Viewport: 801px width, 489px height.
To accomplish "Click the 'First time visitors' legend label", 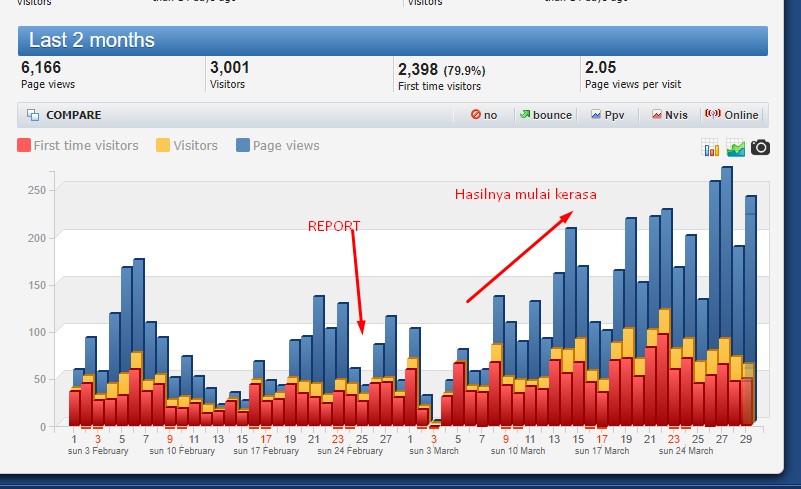I will click(86, 146).
